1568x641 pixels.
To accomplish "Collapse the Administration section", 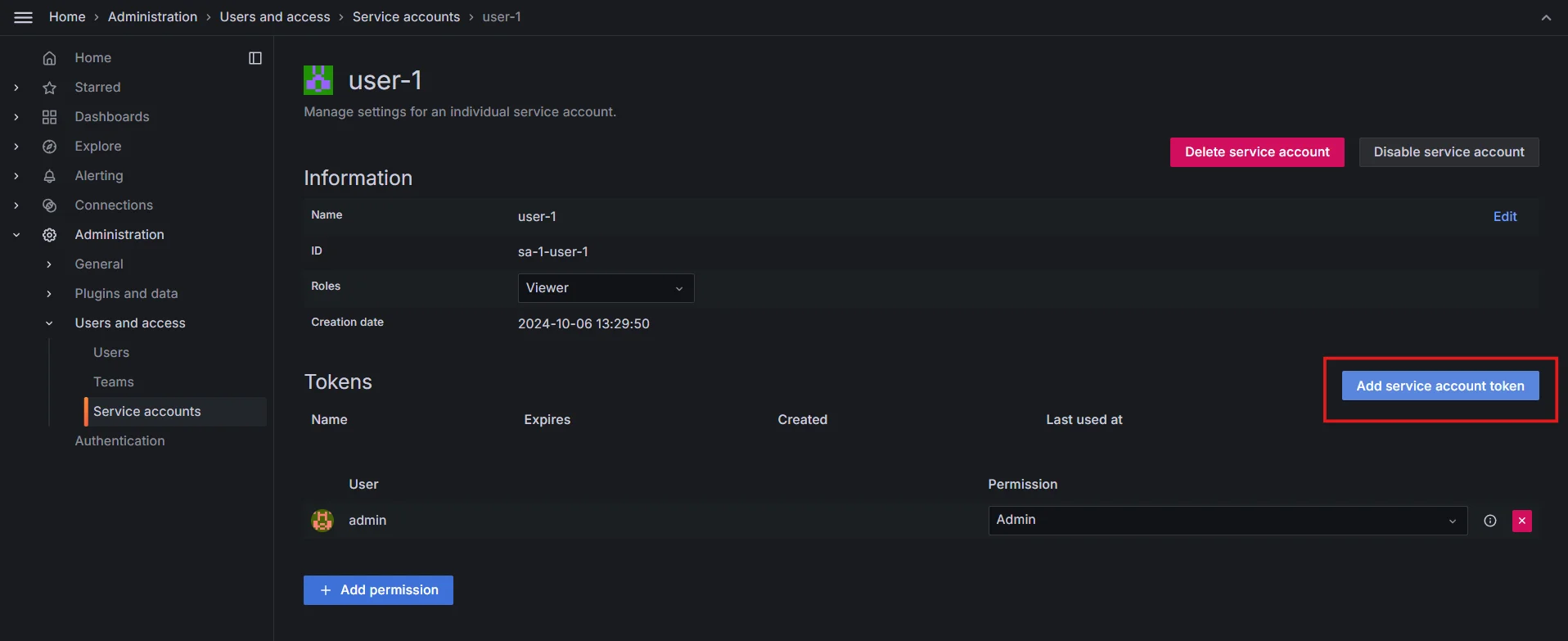I will 16,235.
